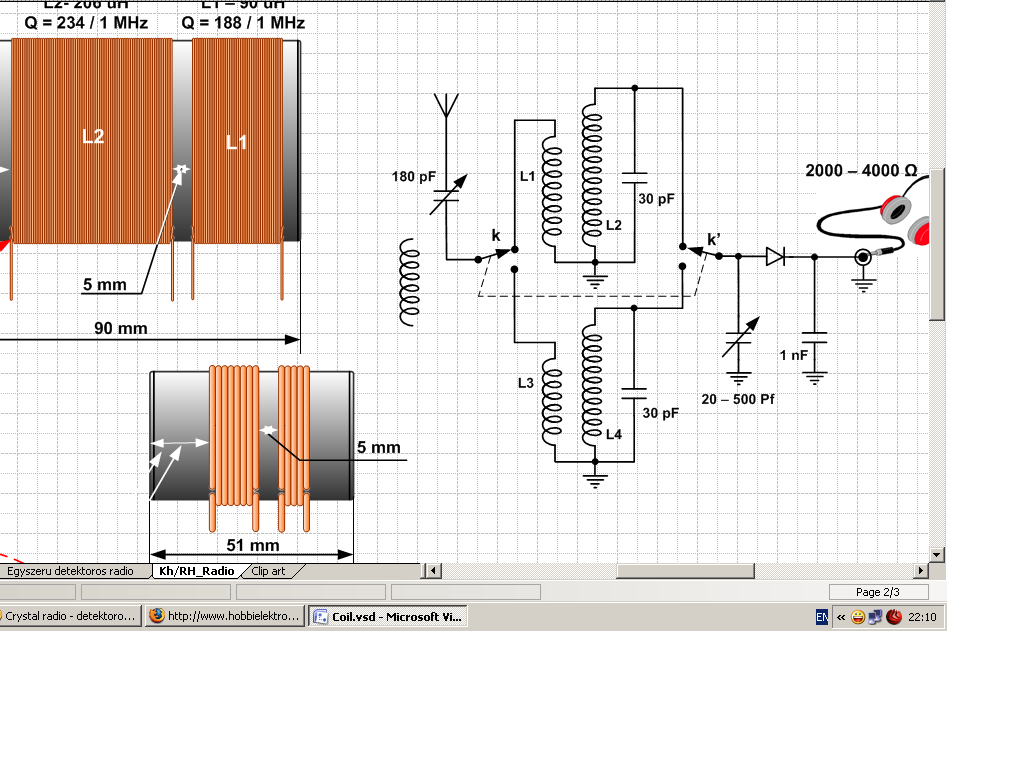Select the k switch symbol
This screenshot has width=1024, height=768.
[x=496, y=256]
